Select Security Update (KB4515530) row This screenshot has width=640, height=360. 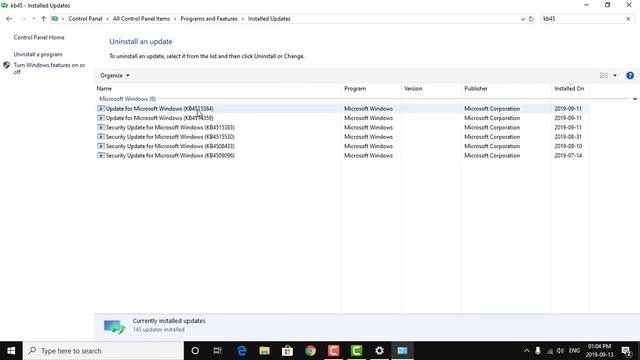343,137
